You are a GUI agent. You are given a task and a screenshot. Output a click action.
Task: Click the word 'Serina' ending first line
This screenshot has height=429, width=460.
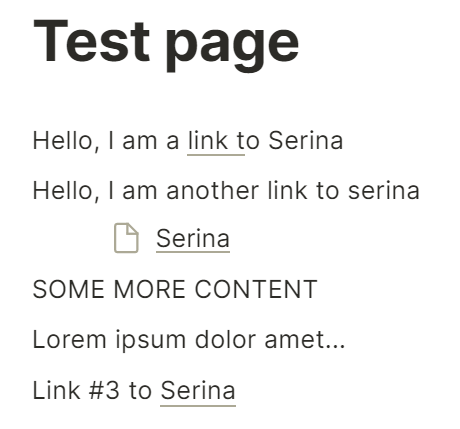[306, 141]
